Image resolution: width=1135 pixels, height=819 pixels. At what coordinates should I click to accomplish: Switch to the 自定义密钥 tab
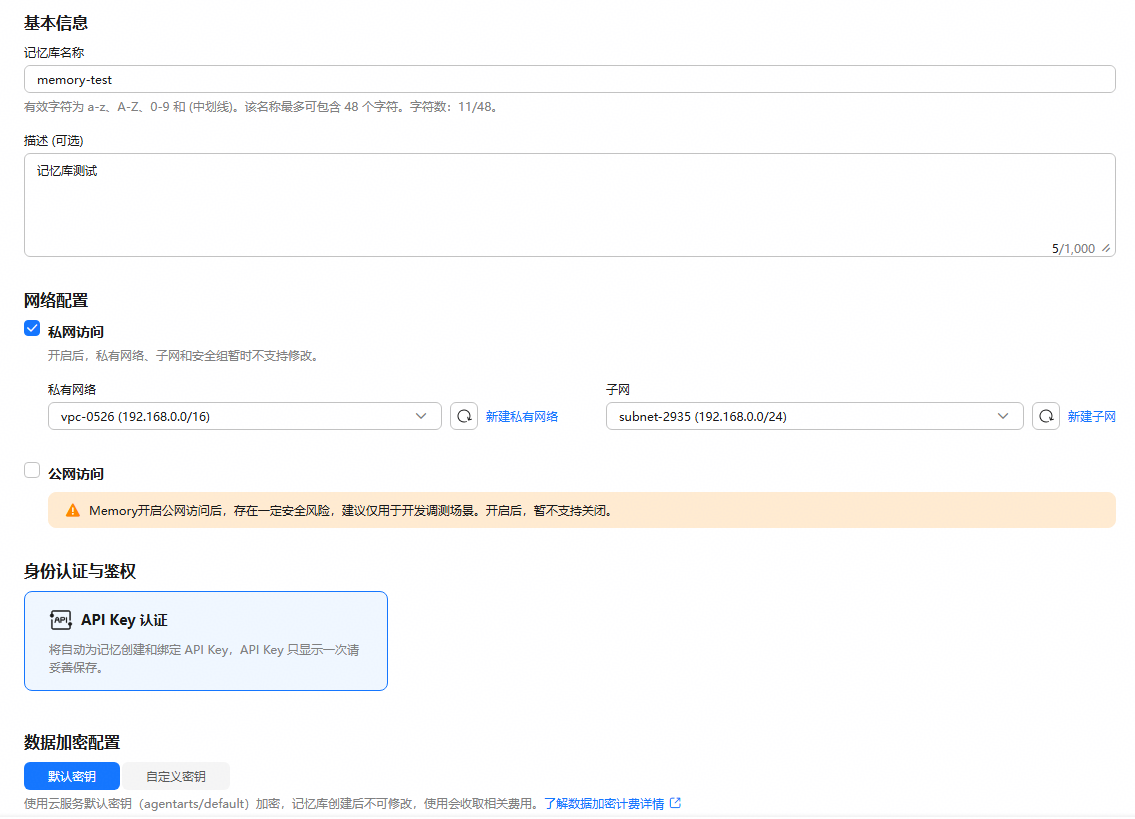point(176,776)
